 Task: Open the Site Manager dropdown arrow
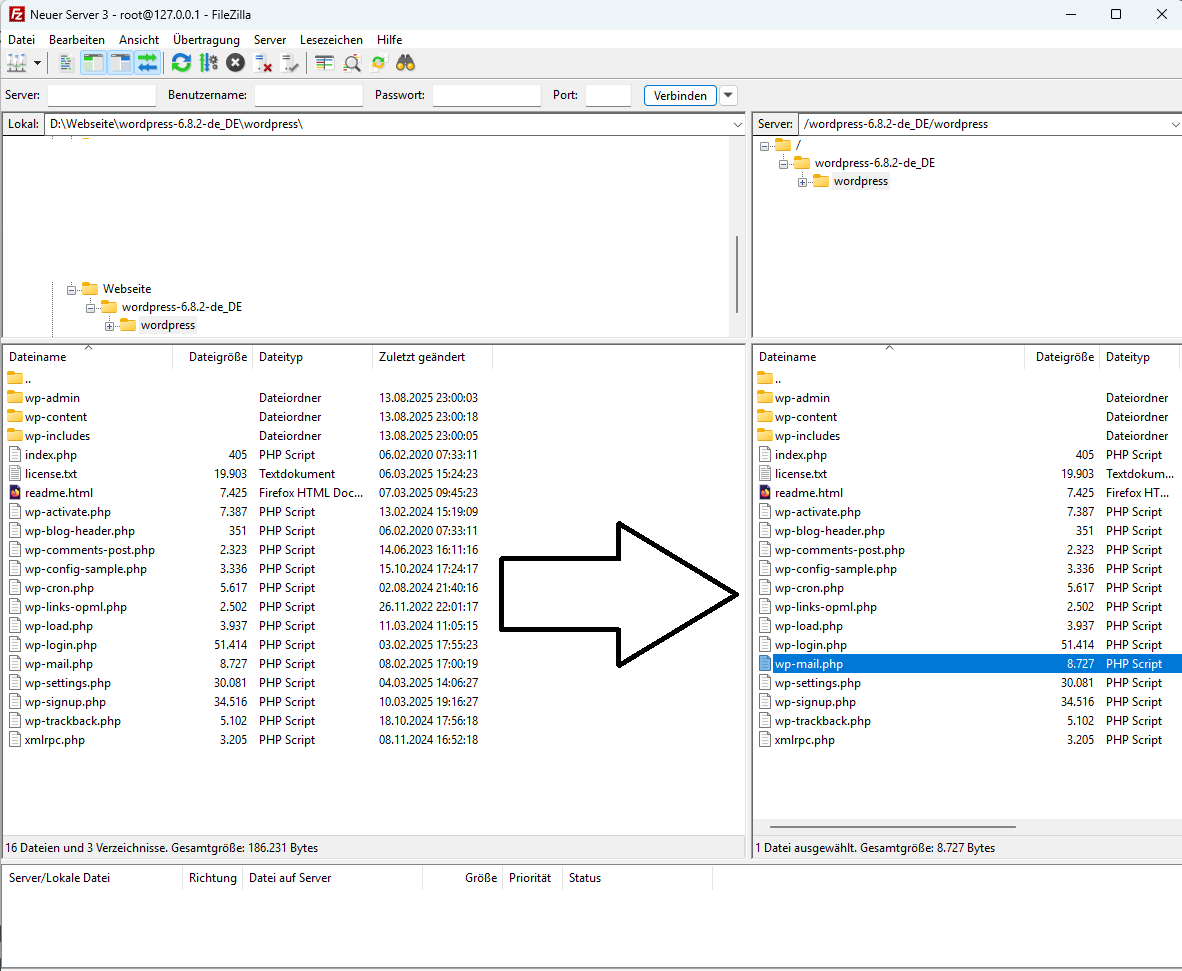click(x=38, y=63)
